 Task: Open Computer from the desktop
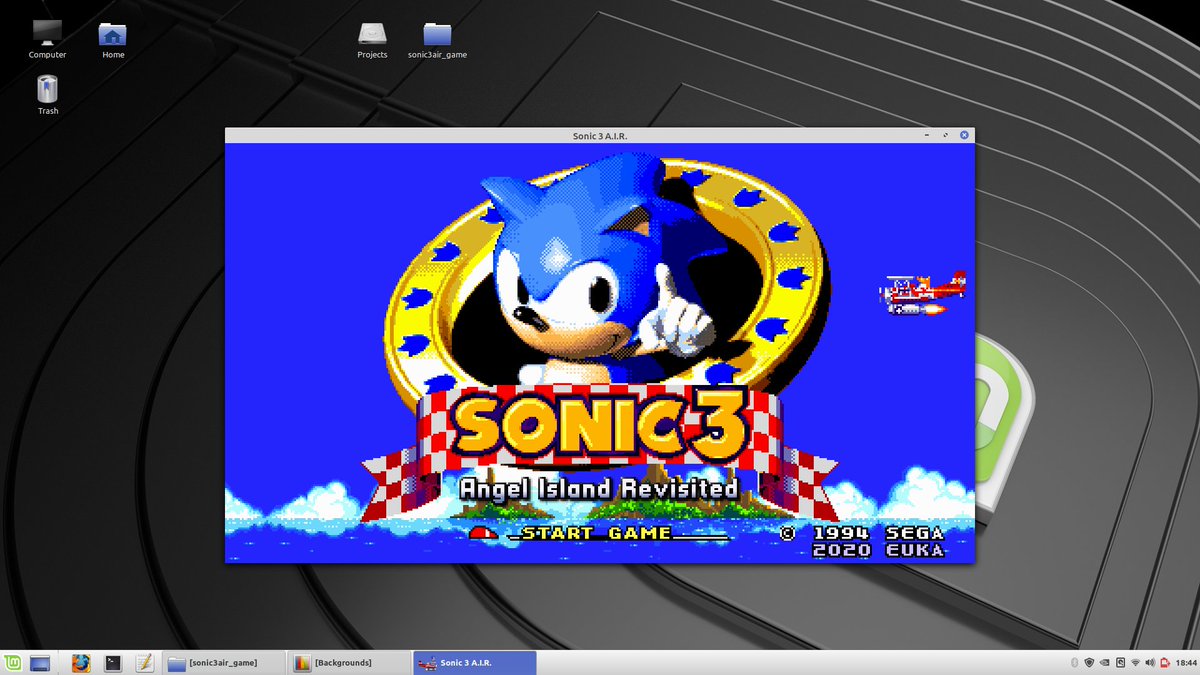point(46,30)
